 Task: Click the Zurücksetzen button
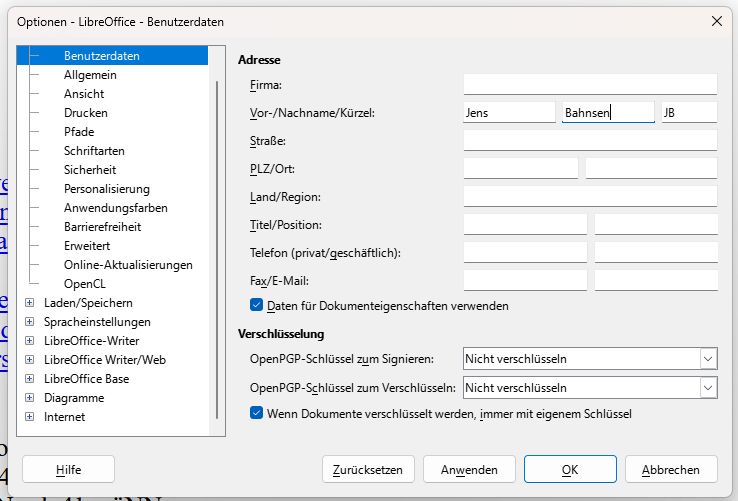(368, 469)
